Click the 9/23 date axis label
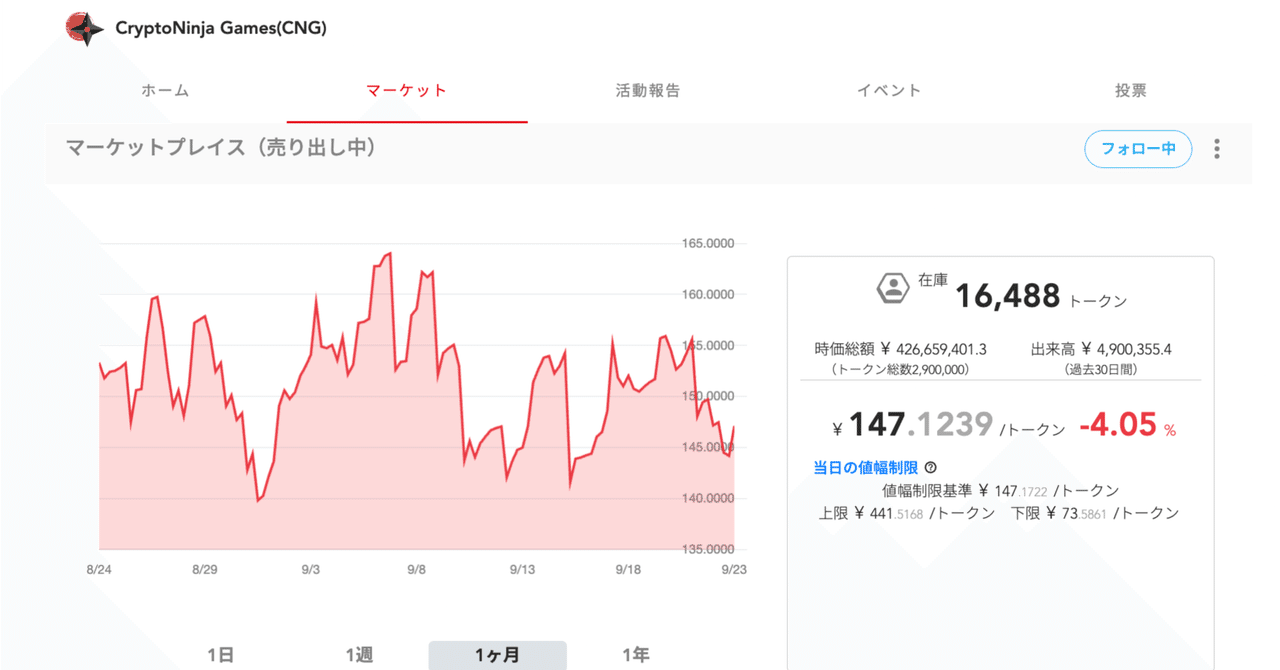Viewport: 1280px width, 670px height. tap(734, 569)
